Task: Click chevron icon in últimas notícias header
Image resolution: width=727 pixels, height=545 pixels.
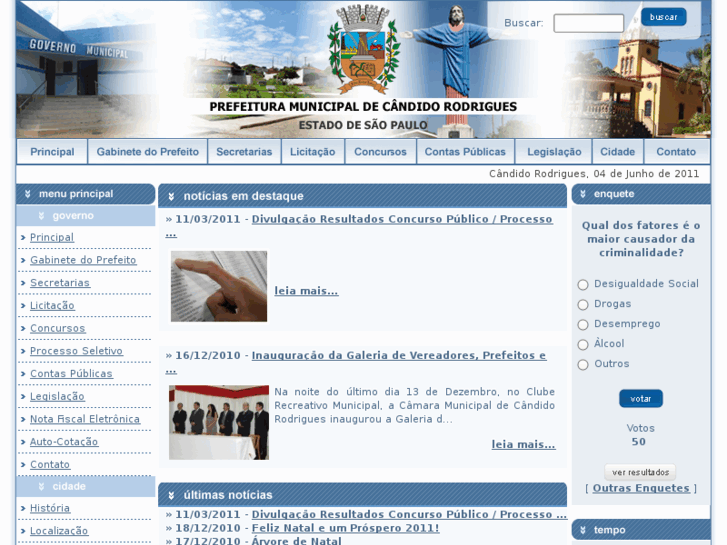Action: pyautogui.click(x=171, y=495)
